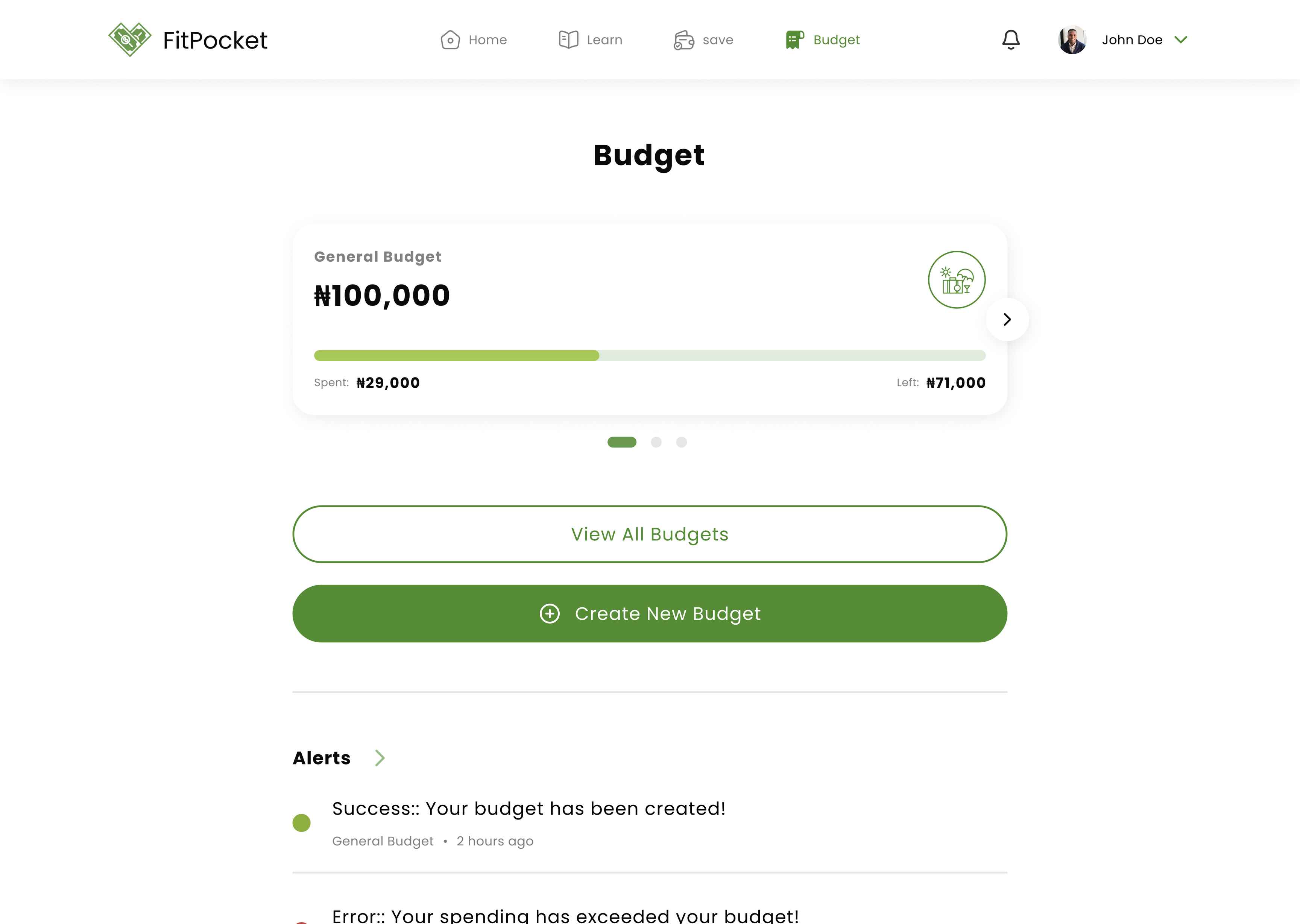Click View All Budgets button

[x=650, y=534]
